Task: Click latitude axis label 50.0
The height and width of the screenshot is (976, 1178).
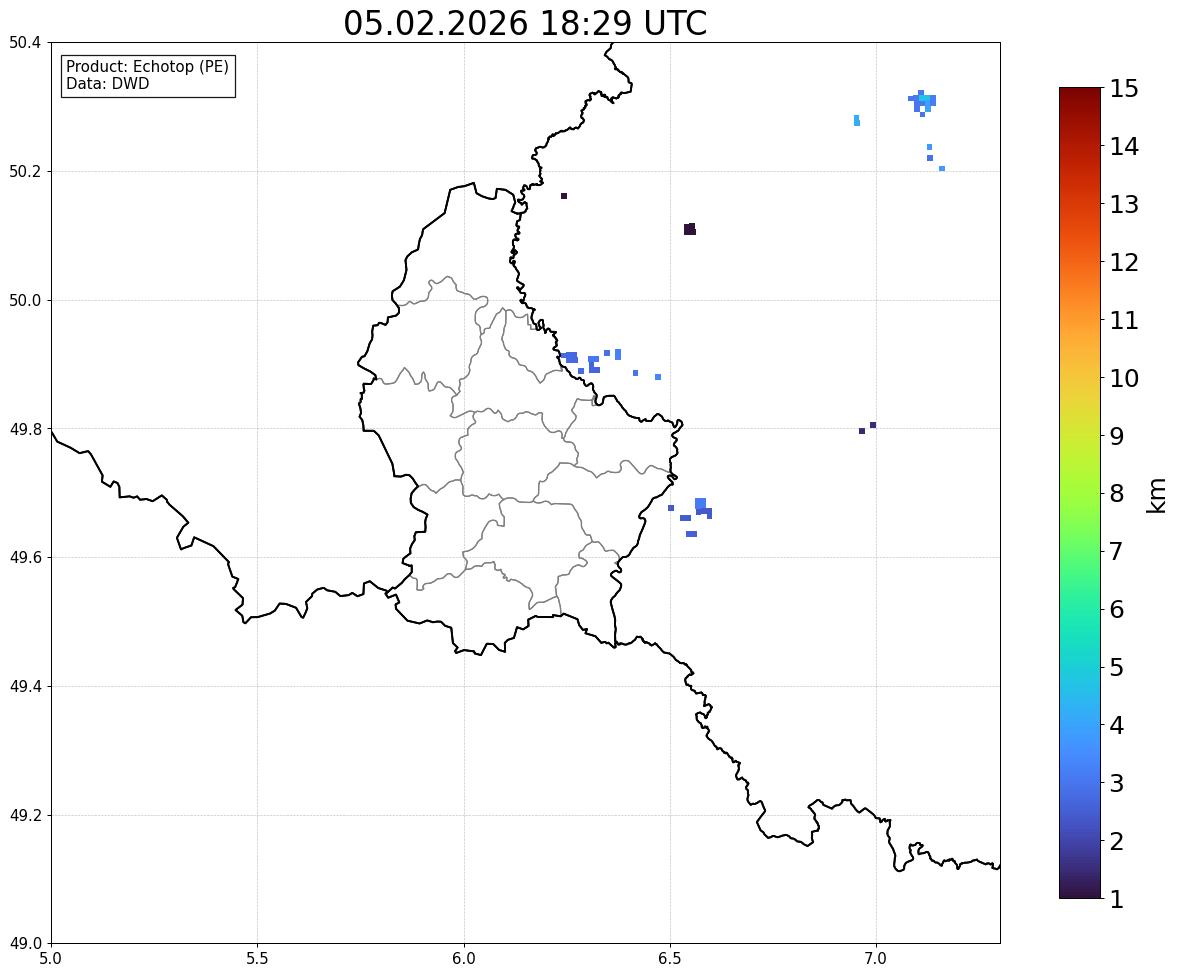Action: (x=25, y=301)
